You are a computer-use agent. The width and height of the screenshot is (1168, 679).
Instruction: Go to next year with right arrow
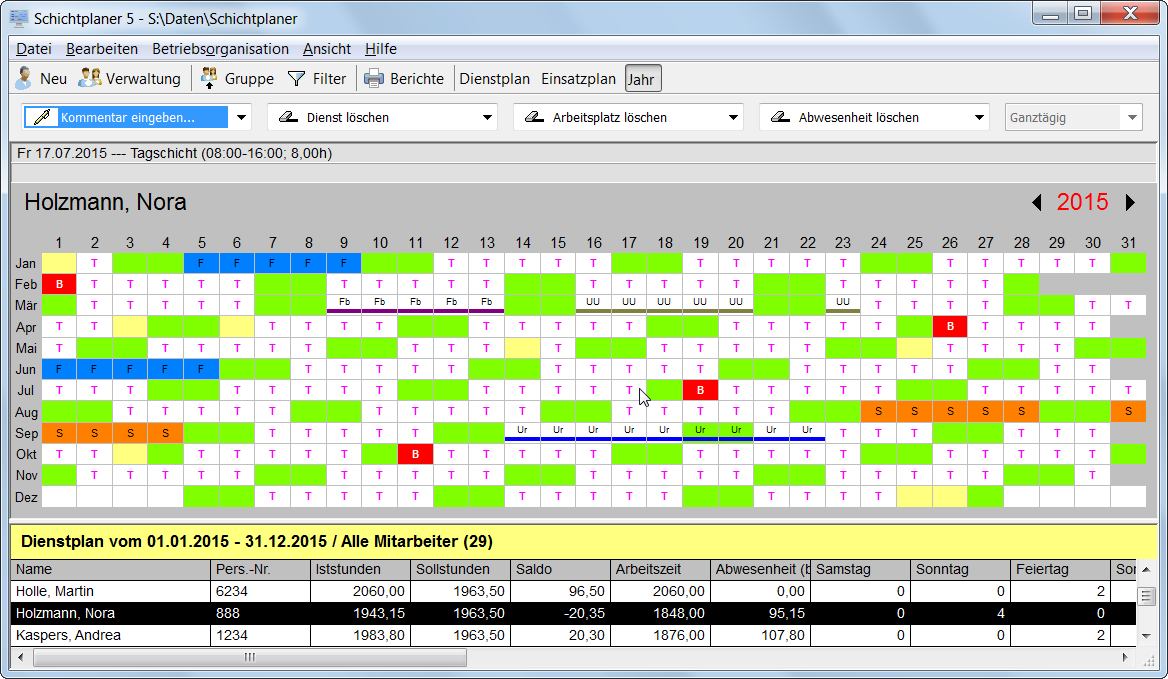(x=1130, y=203)
